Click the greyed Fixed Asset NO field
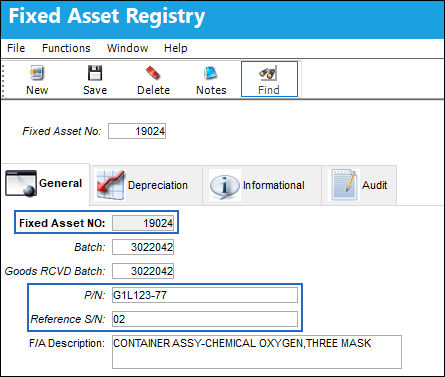This screenshot has width=445, height=377. [143, 223]
